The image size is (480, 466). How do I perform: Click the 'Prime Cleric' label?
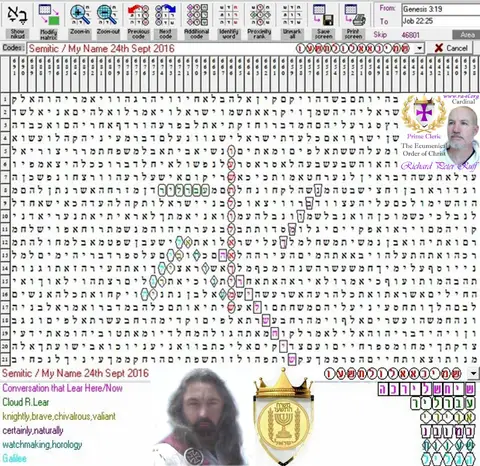tap(424, 136)
